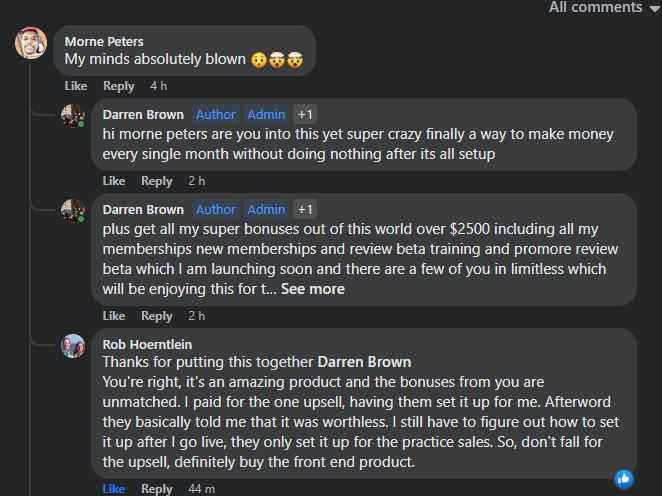Click the Admin badge on second Darren reply

266,209
